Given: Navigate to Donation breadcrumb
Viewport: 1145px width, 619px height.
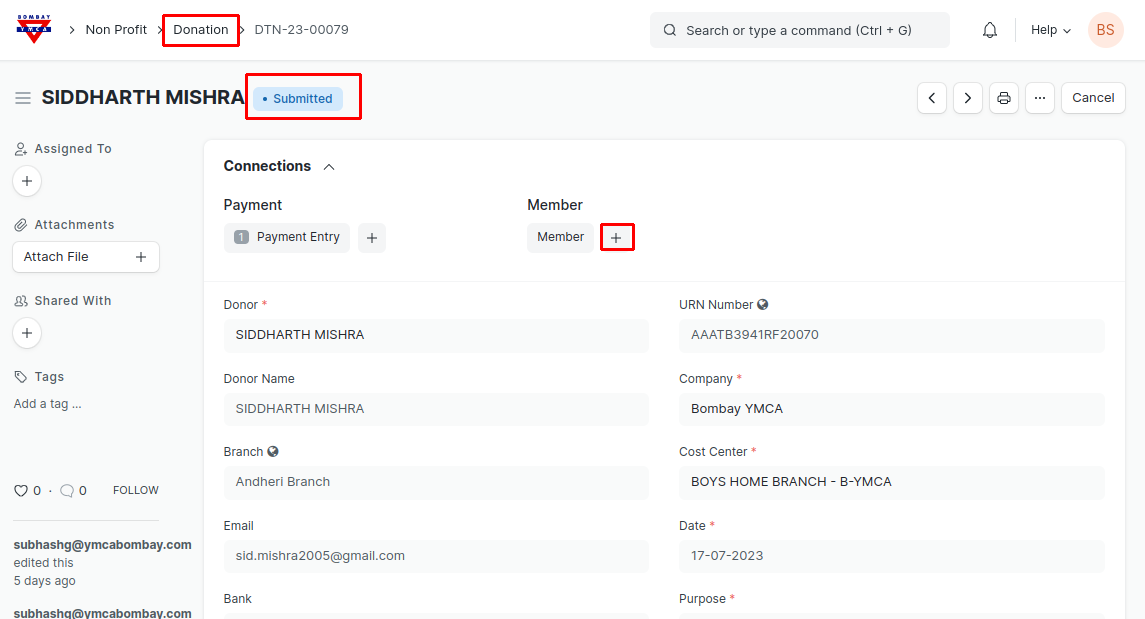Looking at the screenshot, I should [x=201, y=30].
